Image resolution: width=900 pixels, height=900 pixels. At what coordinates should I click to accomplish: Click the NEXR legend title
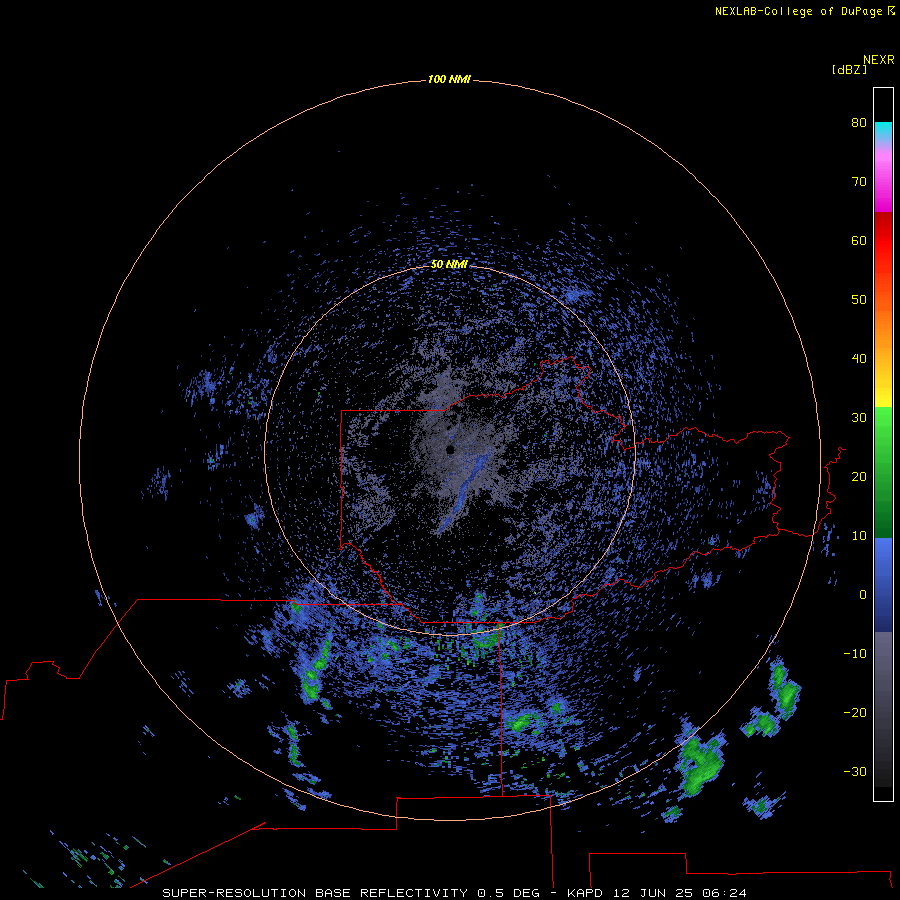[879, 60]
